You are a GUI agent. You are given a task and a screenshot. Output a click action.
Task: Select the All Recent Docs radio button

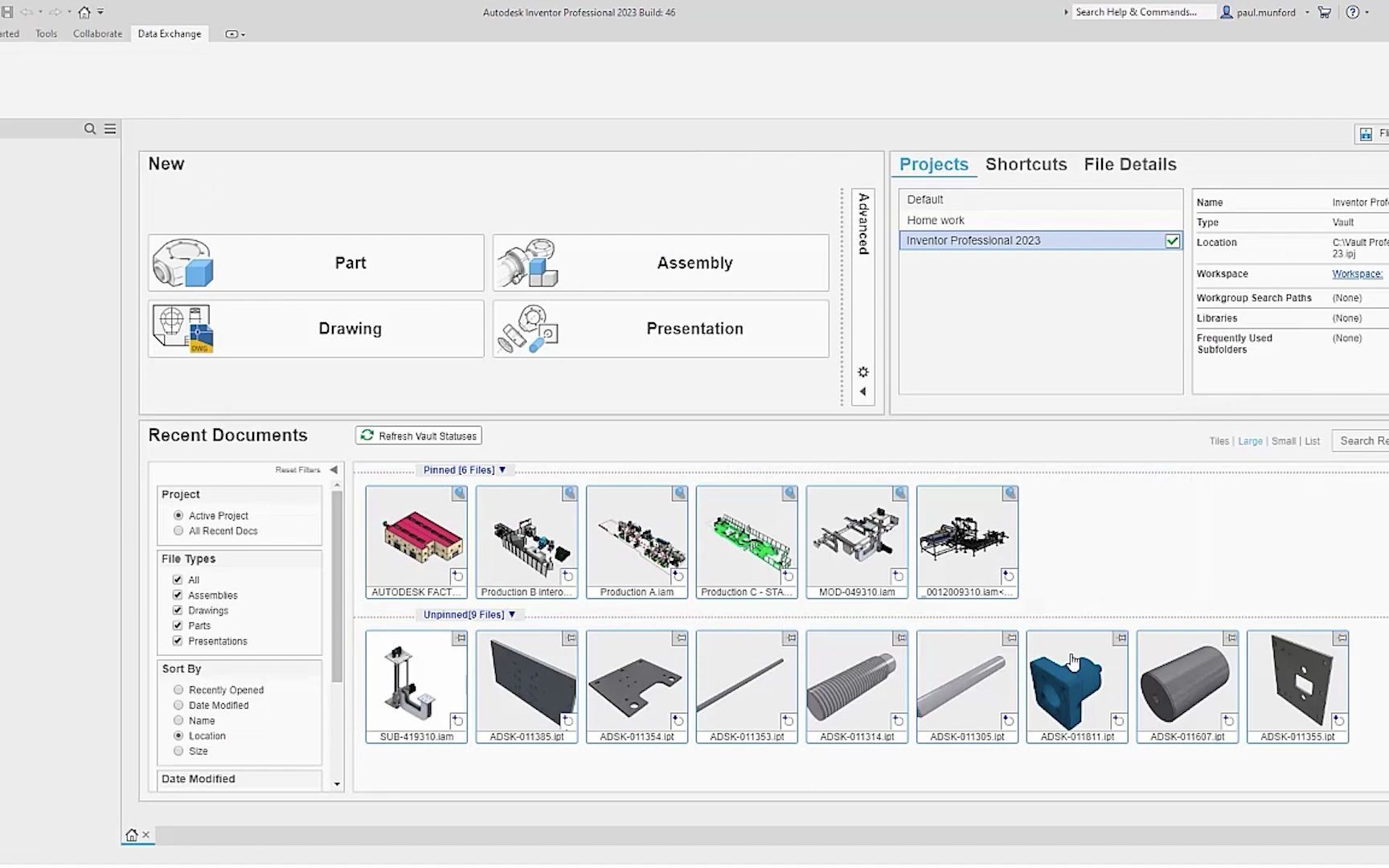coord(178,530)
